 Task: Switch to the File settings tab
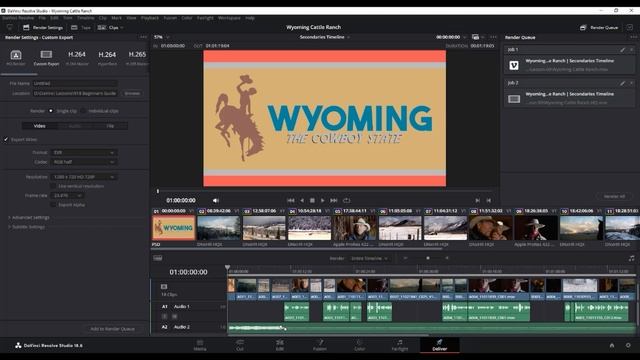tap(110, 126)
